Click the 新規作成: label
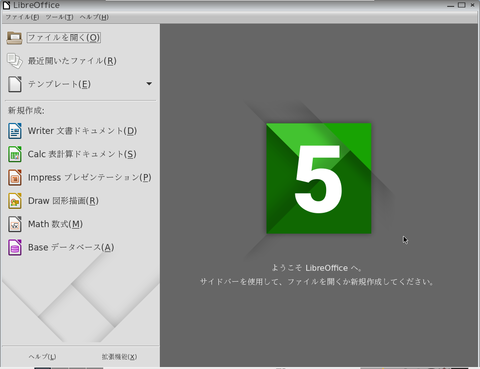The image size is (480, 369). click(x=26, y=110)
